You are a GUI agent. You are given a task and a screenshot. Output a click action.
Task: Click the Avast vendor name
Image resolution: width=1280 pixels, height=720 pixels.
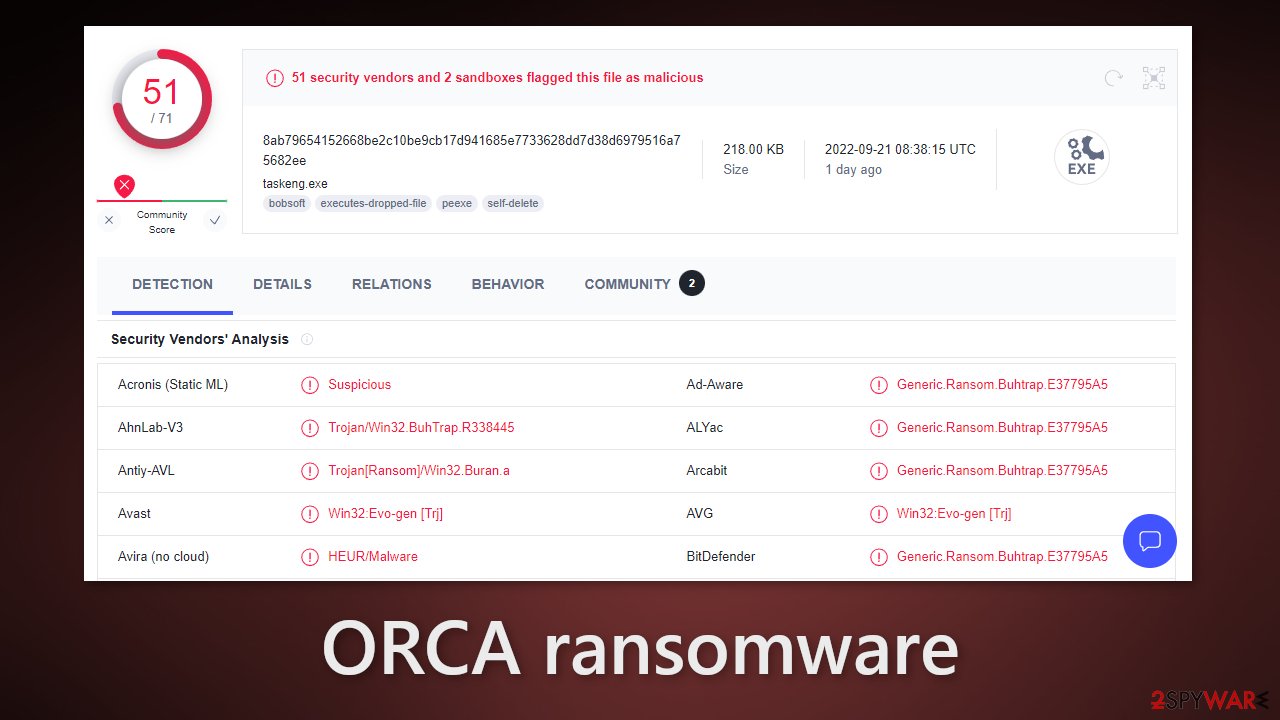[134, 513]
